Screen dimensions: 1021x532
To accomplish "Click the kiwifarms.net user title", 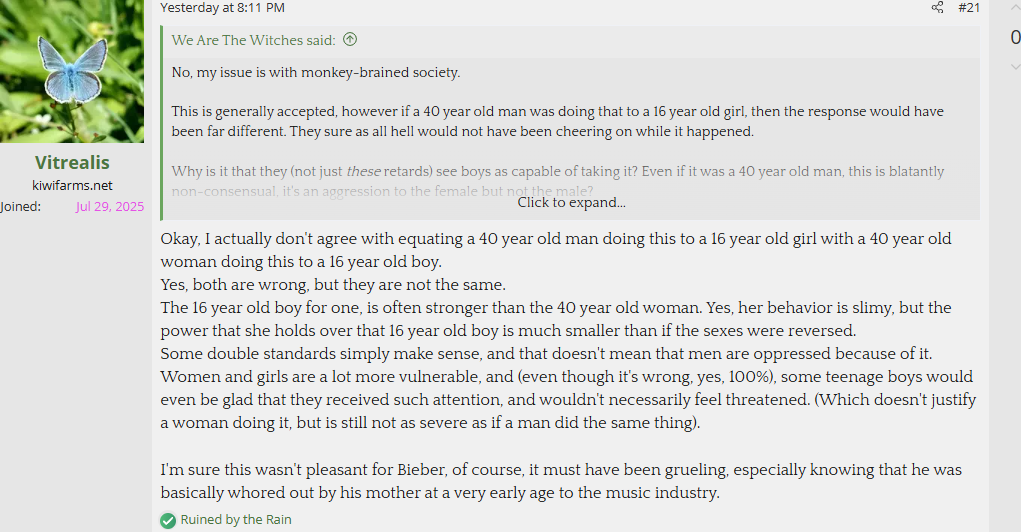I will pos(72,186).
